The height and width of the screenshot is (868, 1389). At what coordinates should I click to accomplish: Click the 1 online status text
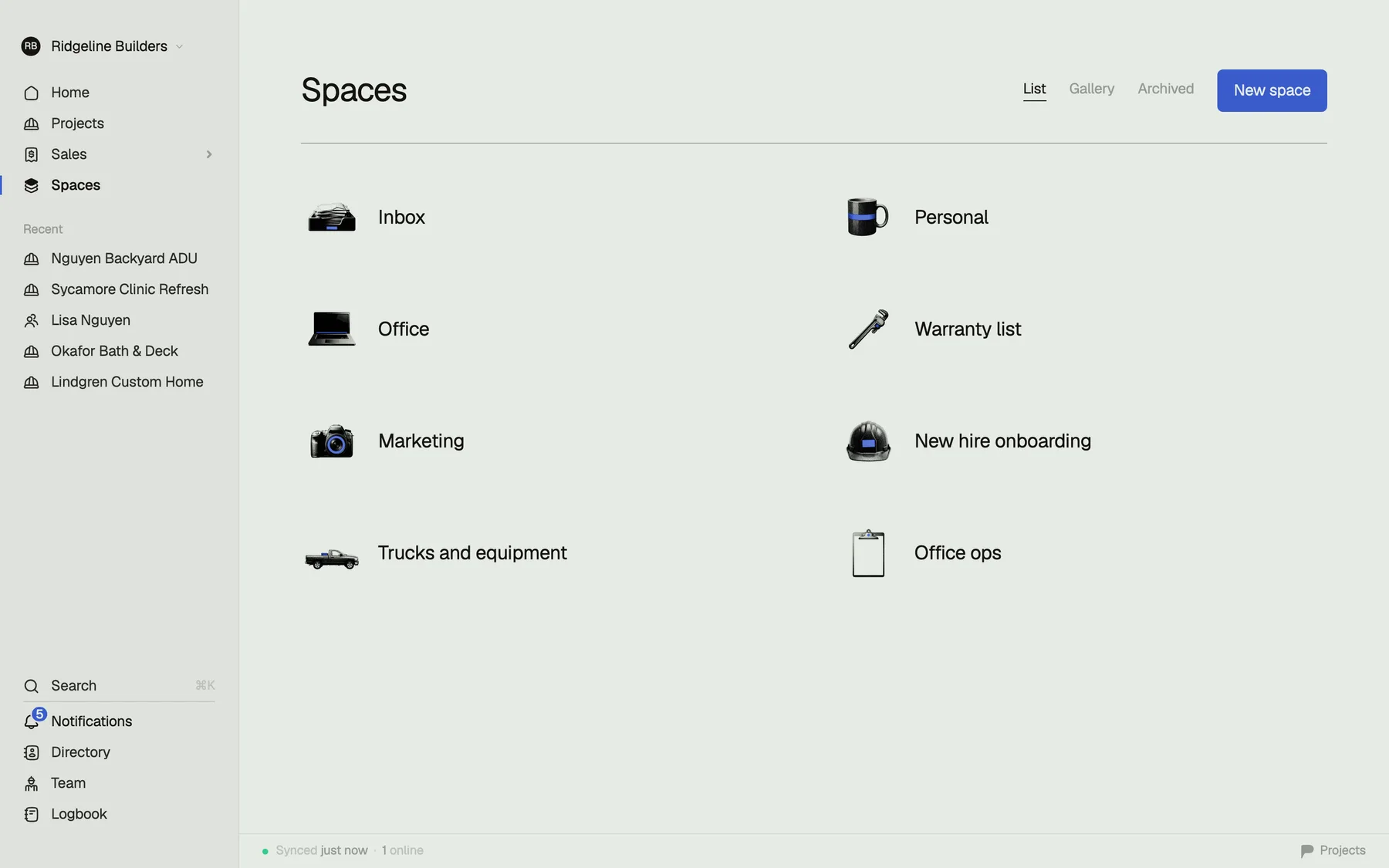pyautogui.click(x=402, y=850)
